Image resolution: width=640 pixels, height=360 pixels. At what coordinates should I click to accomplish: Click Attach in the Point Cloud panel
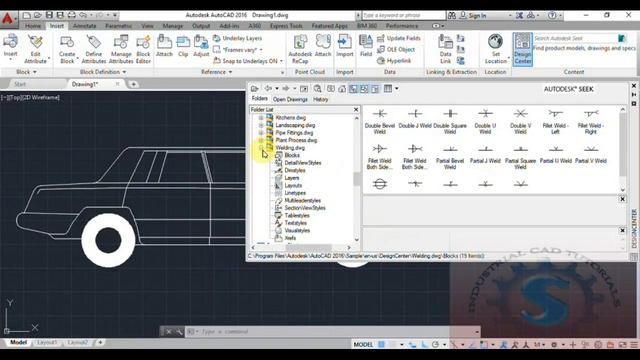[x=323, y=46]
